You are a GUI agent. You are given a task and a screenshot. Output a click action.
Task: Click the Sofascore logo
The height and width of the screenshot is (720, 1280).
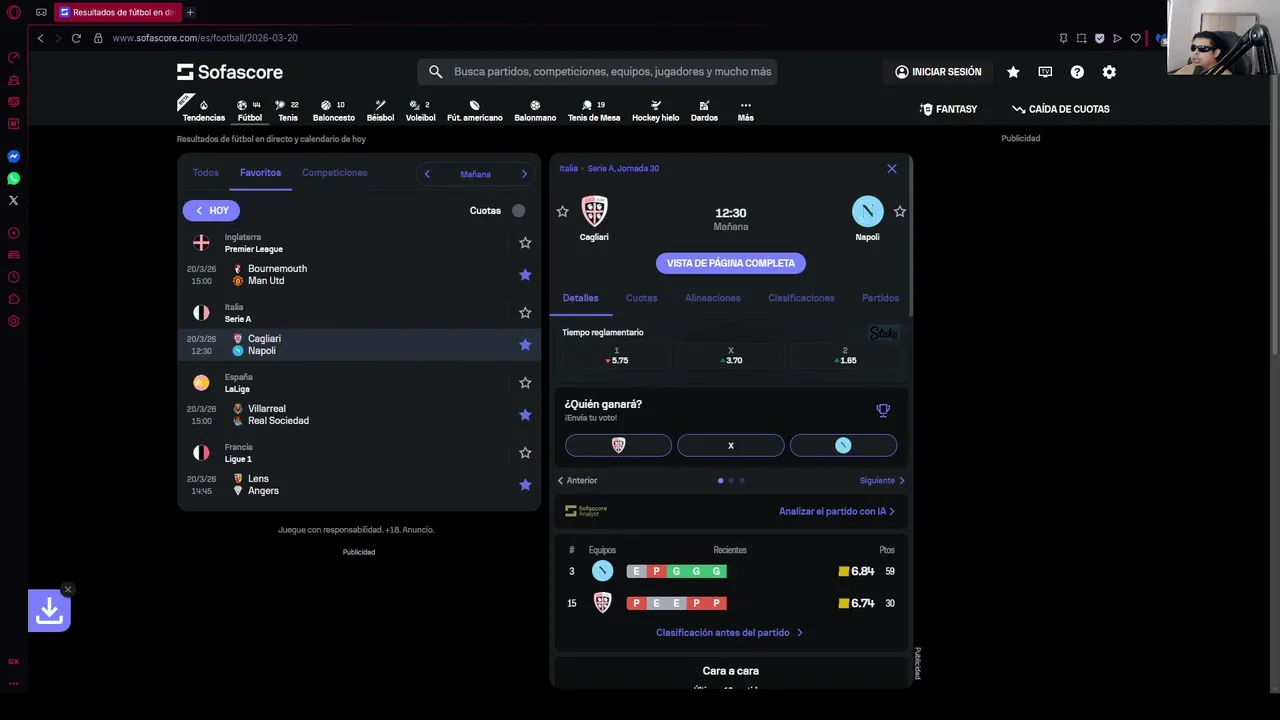(230, 72)
